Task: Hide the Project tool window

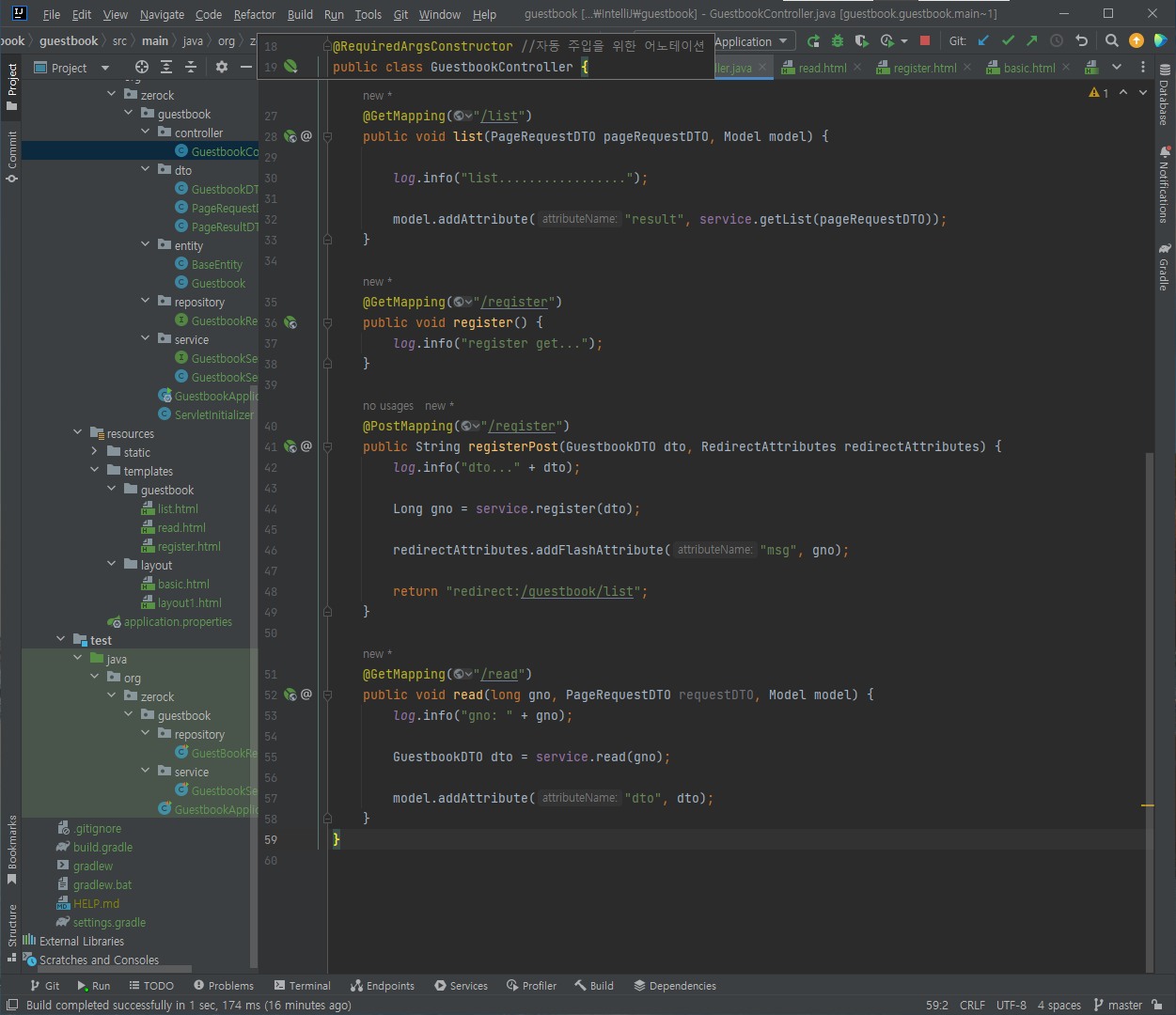Action: [246, 67]
